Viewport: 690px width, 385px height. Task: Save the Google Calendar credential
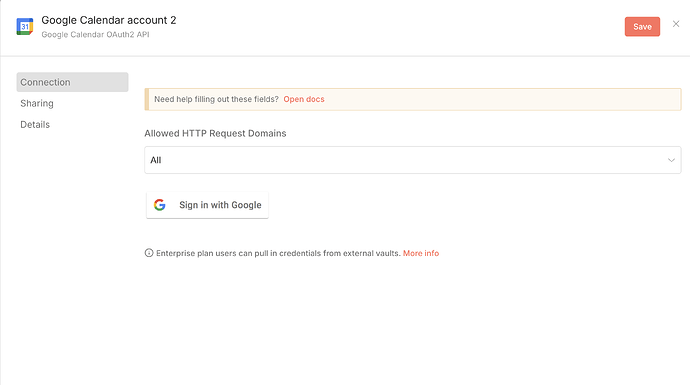click(642, 26)
